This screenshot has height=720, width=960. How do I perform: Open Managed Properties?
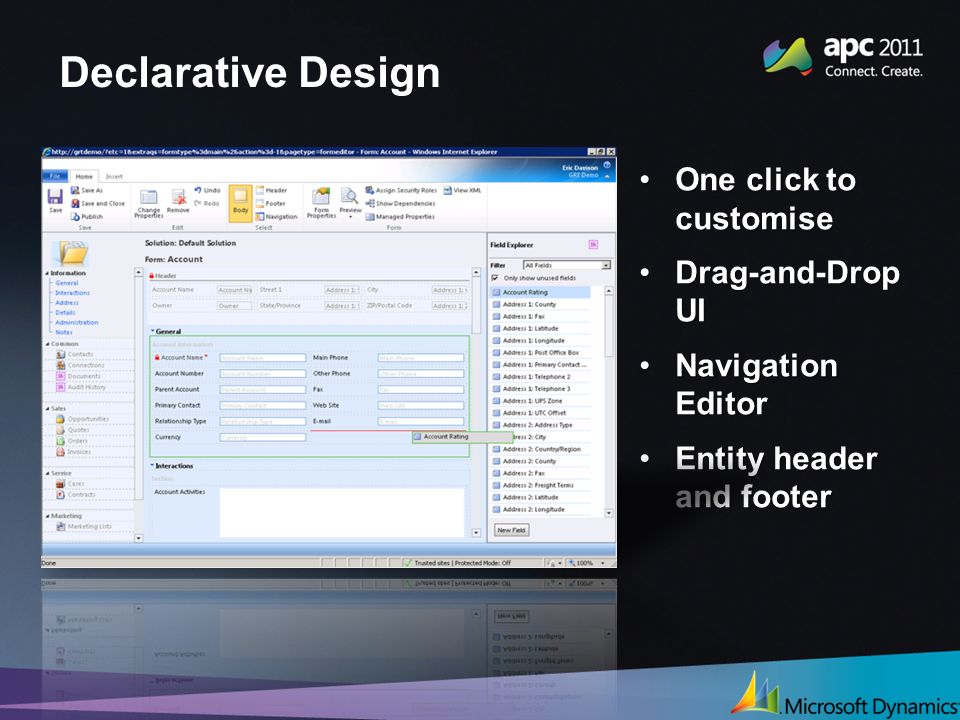[x=400, y=217]
